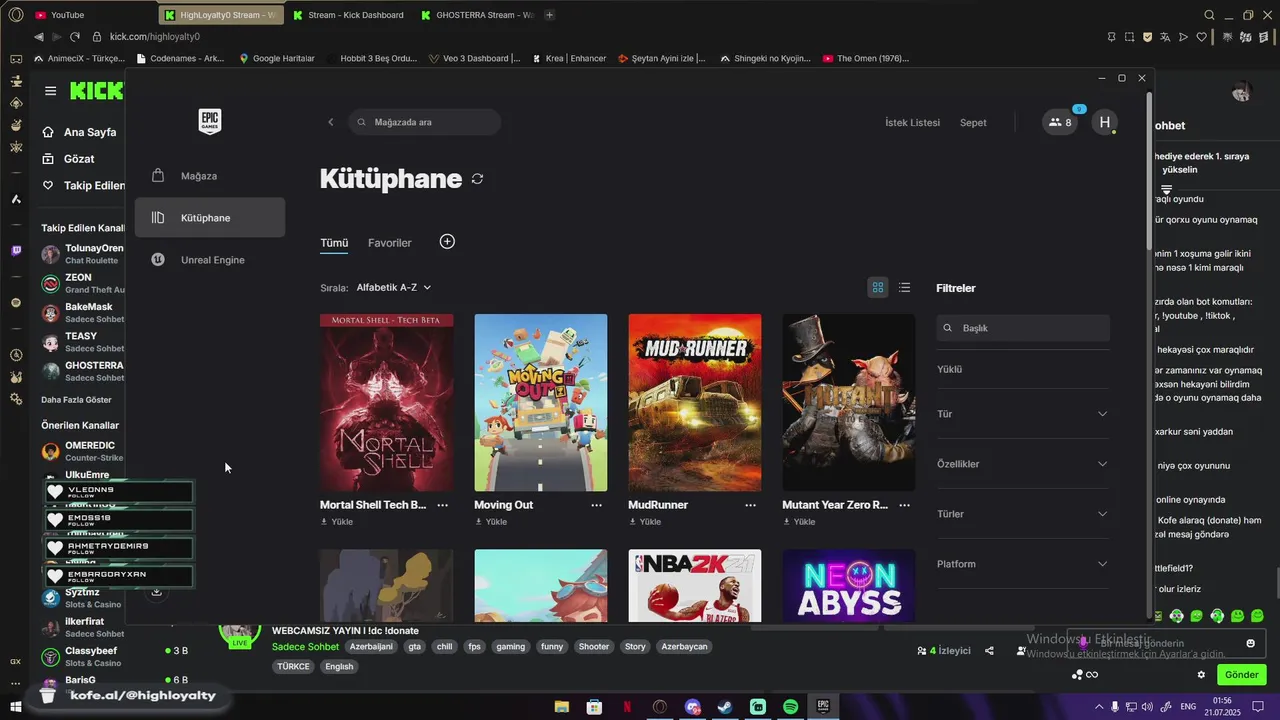Focus the Mağazada ara search field
Viewport: 1280px width, 720px height.
coord(425,122)
